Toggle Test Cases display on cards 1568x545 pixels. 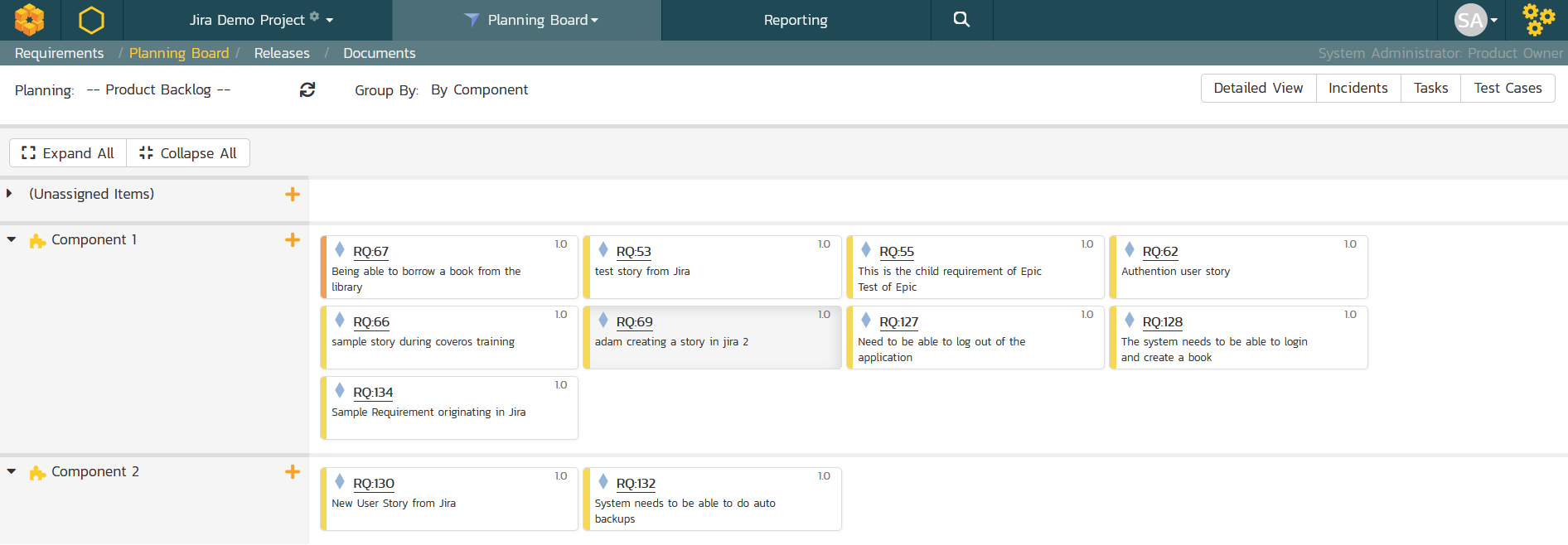(x=1507, y=89)
